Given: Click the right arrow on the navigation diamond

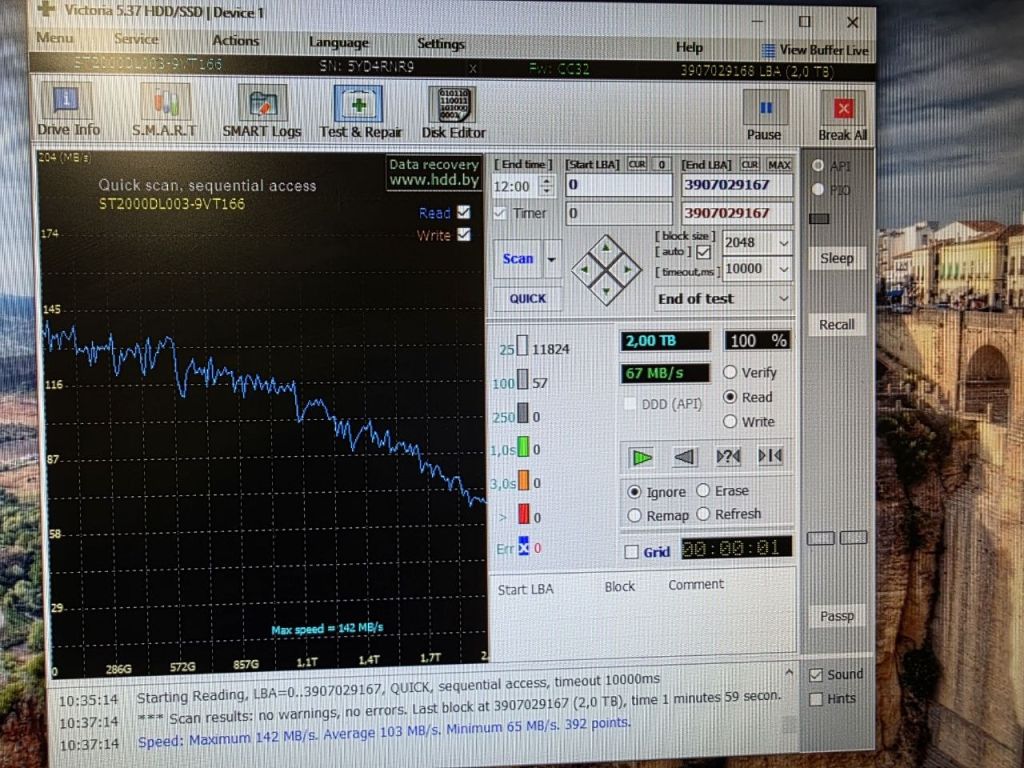Looking at the screenshot, I should (627, 268).
